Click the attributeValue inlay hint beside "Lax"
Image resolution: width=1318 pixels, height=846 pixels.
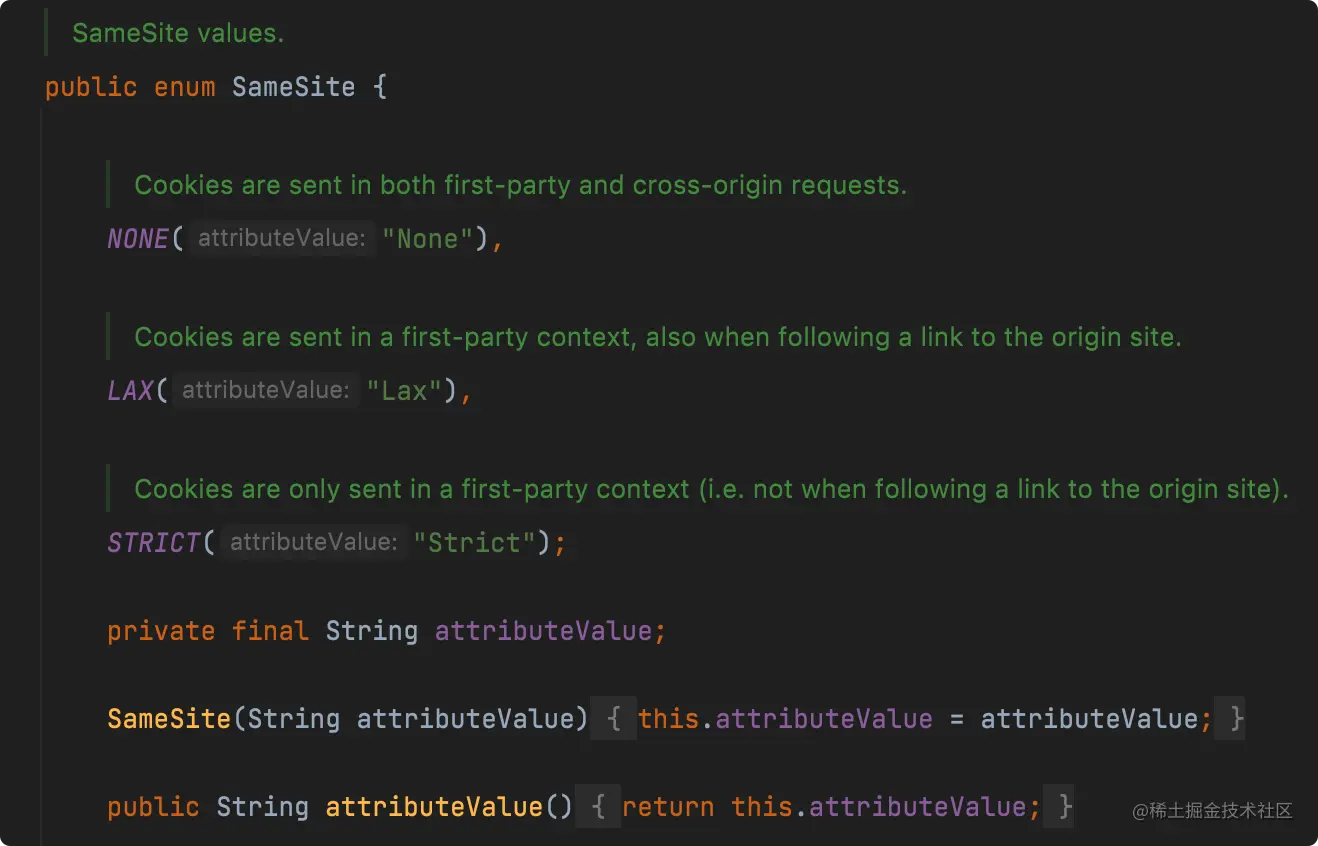coord(264,390)
